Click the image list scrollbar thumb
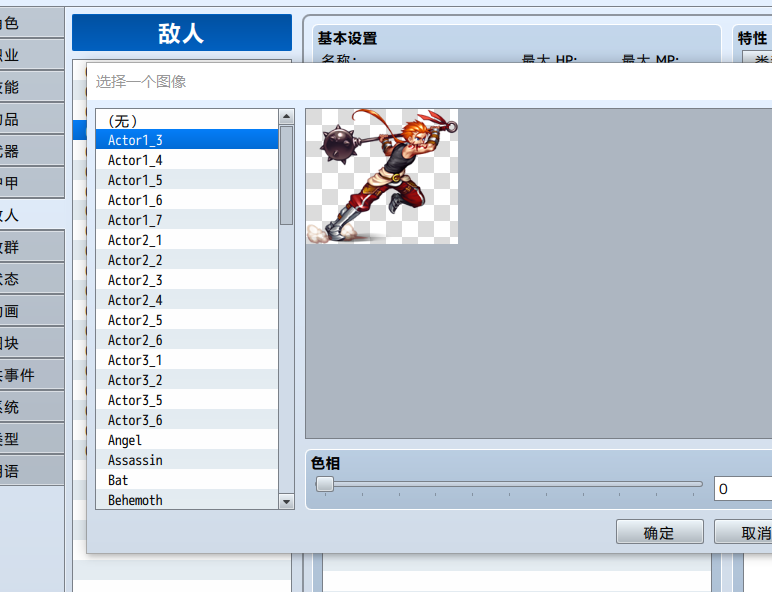 point(286,175)
